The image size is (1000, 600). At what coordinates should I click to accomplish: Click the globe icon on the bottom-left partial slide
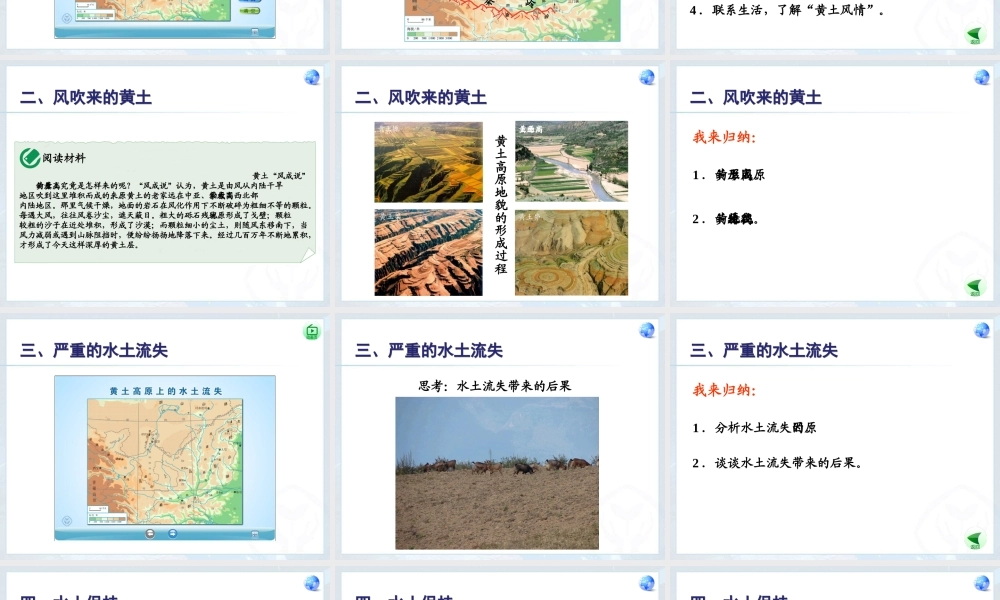click(312, 583)
